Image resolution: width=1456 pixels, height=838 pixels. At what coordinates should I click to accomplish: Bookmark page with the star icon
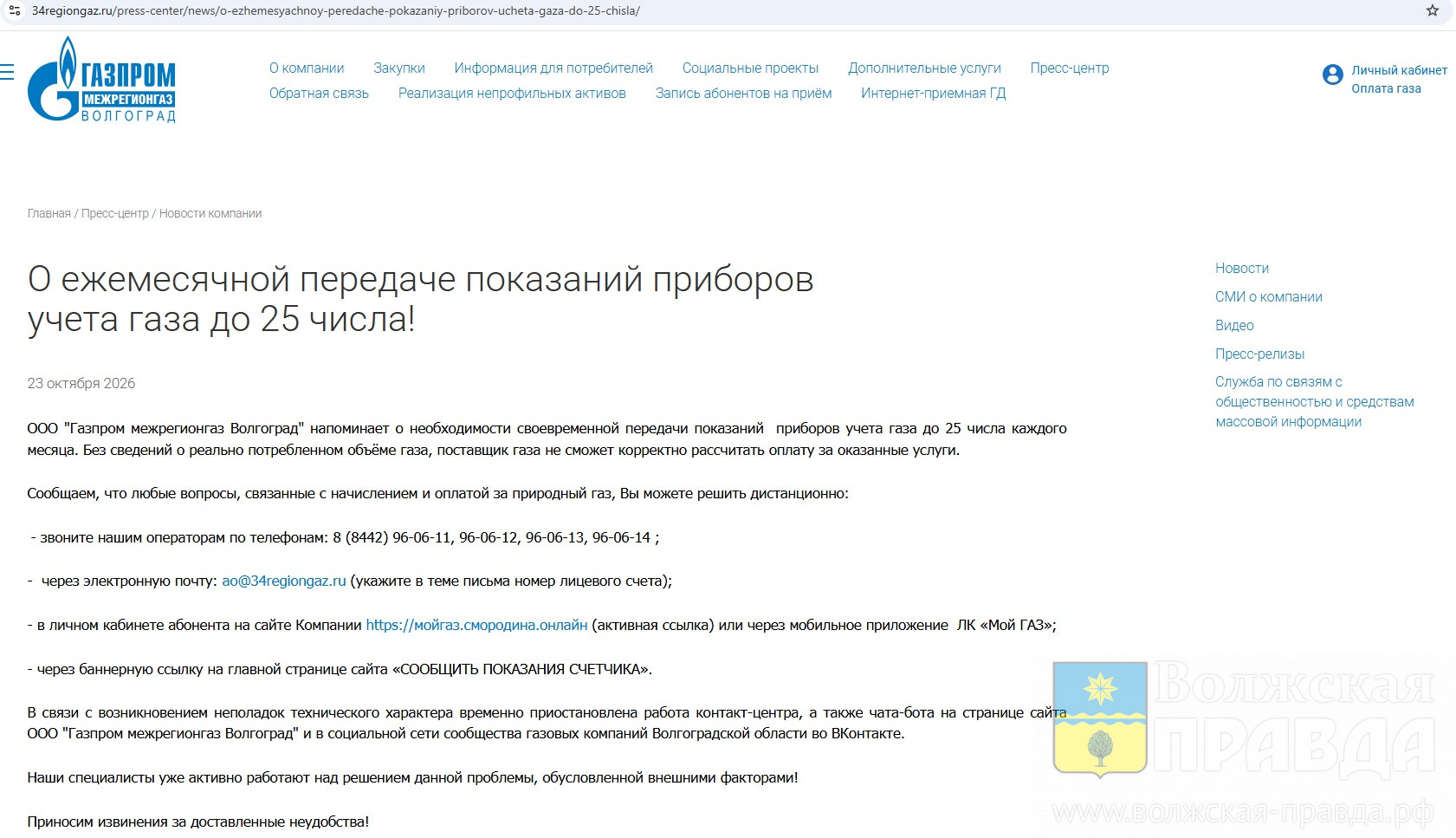click(1433, 11)
